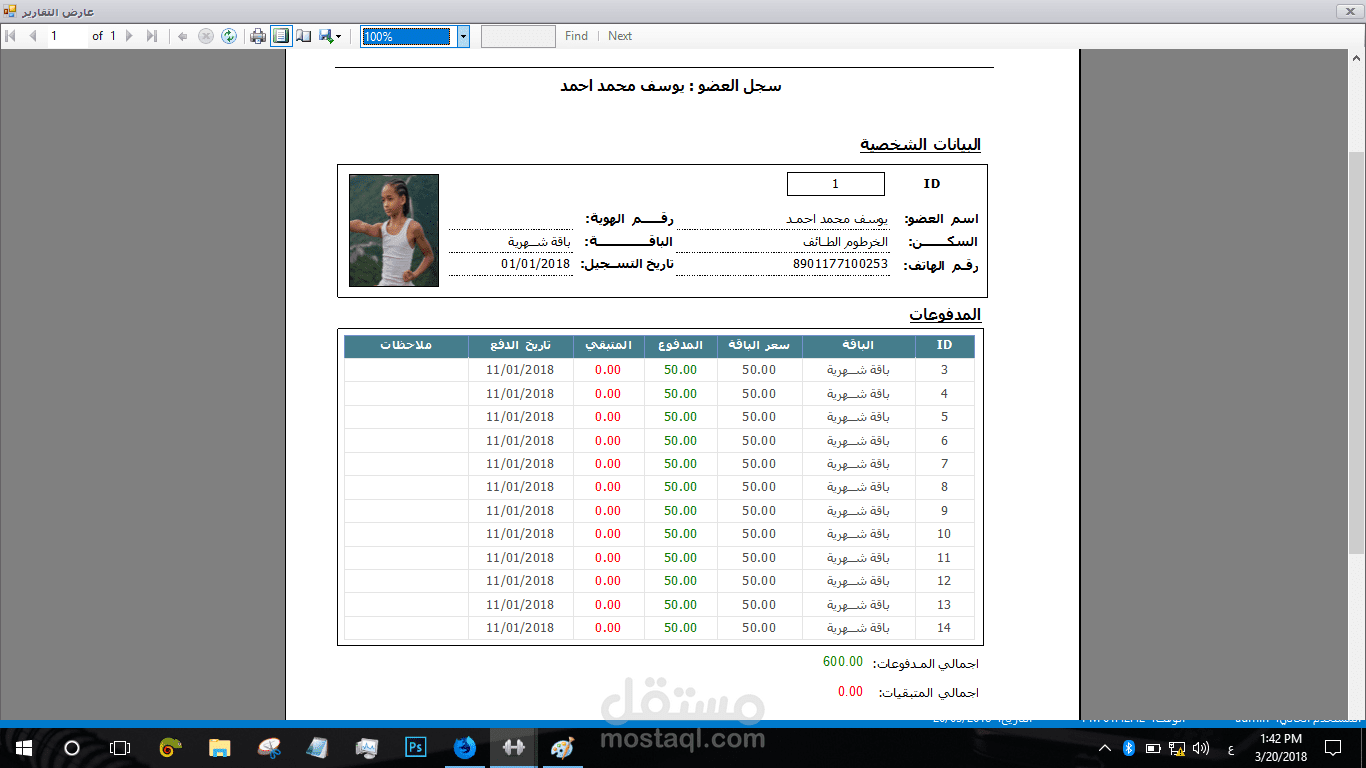Image resolution: width=1366 pixels, height=768 pixels.
Task: Open Task View on taskbar
Action: point(120,747)
